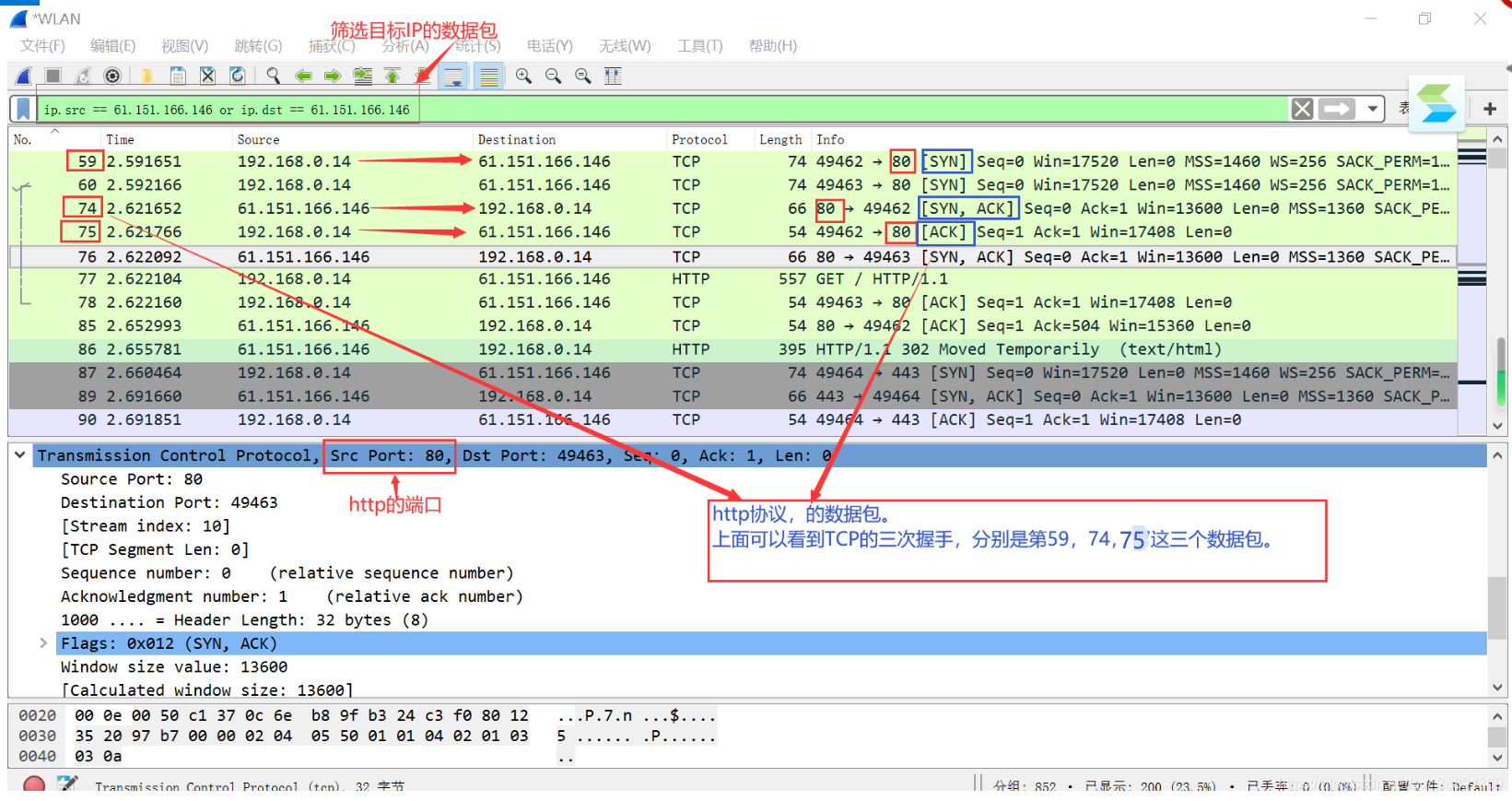Select the [Stream index: 10] line
The height and width of the screenshot is (801, 1512).
(x=146, y=526)
